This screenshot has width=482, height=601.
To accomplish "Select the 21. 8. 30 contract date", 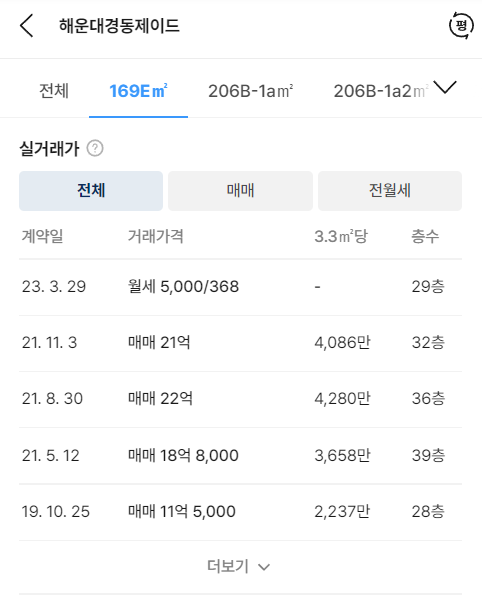I will point(52,399).
